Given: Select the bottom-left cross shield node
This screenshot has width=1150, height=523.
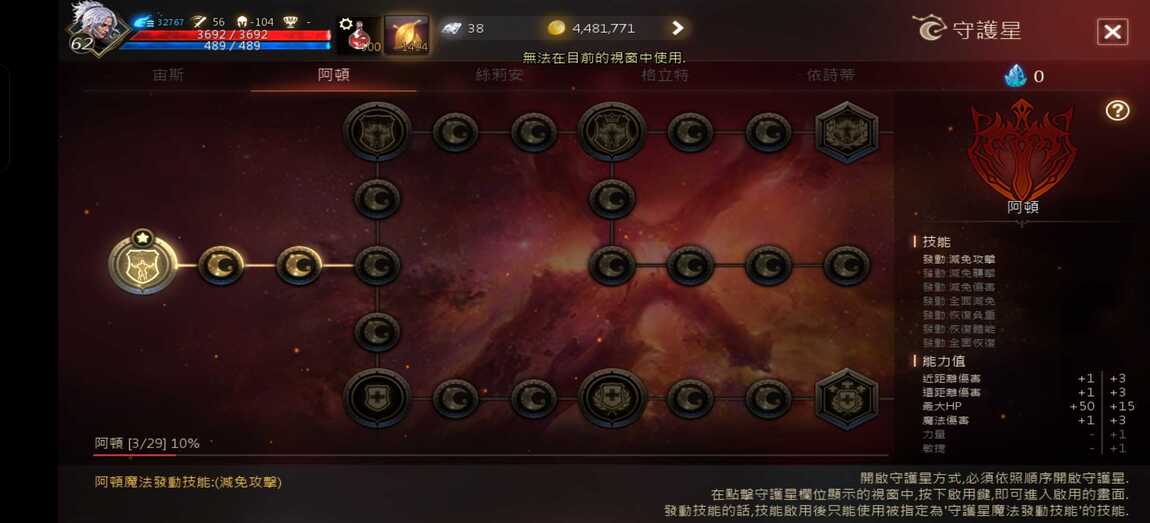Looking at the screenshot, I should (x=378, y=398).
